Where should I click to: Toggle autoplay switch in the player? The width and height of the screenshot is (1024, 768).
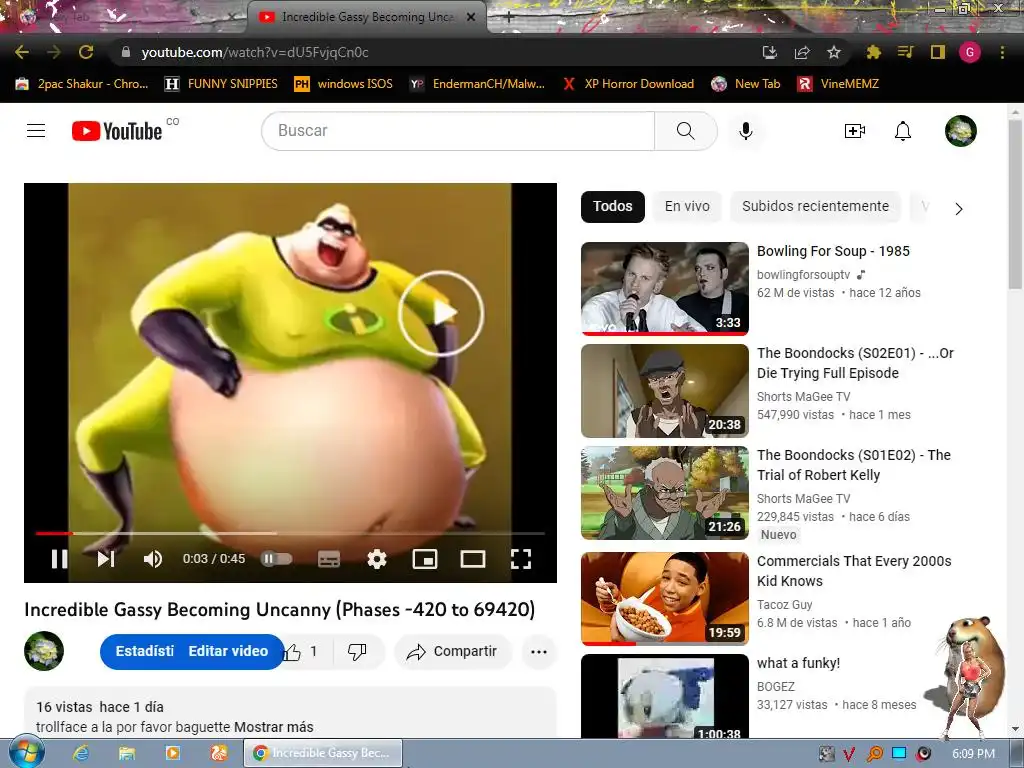[276, 559]
